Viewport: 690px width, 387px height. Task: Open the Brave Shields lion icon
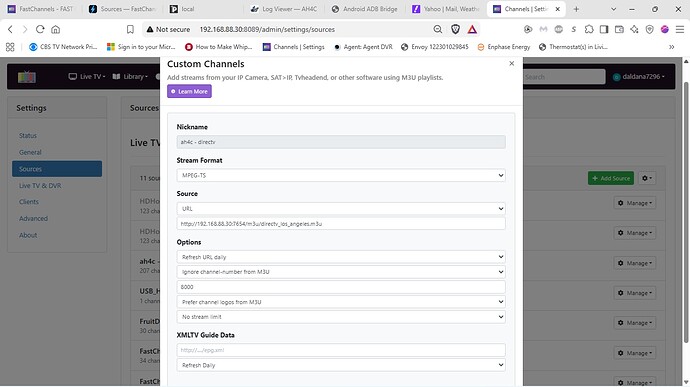click(455, 29)
